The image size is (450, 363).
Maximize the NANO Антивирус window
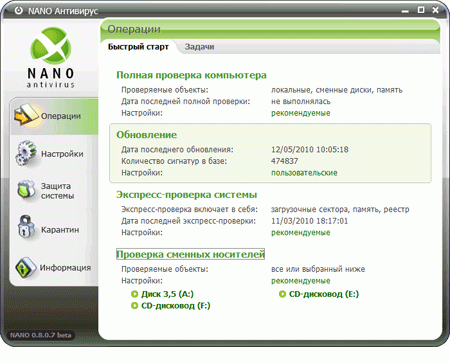point(421,10)
